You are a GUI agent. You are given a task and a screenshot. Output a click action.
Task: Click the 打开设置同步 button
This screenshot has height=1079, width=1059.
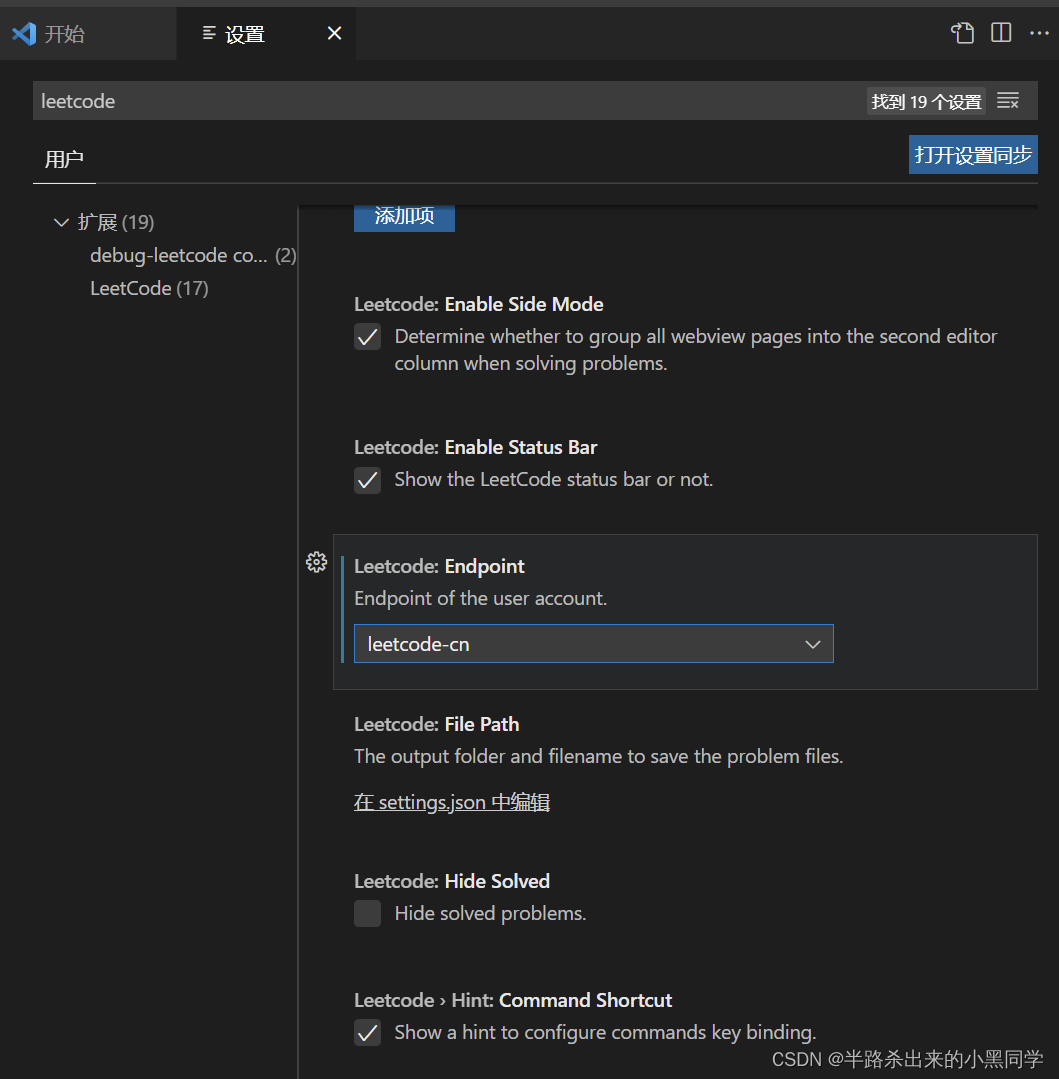pyautogui.click(x=972, y=154)
